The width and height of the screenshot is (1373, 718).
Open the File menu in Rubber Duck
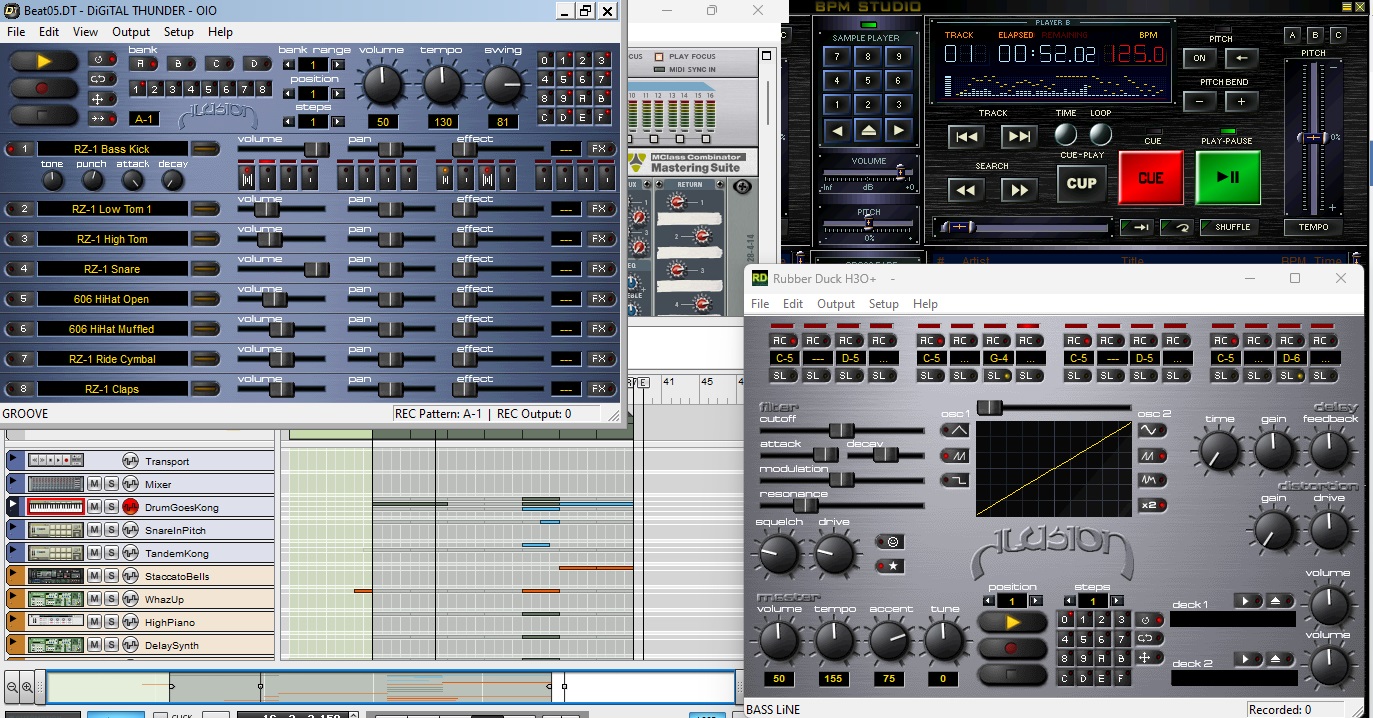pos(760,304)
